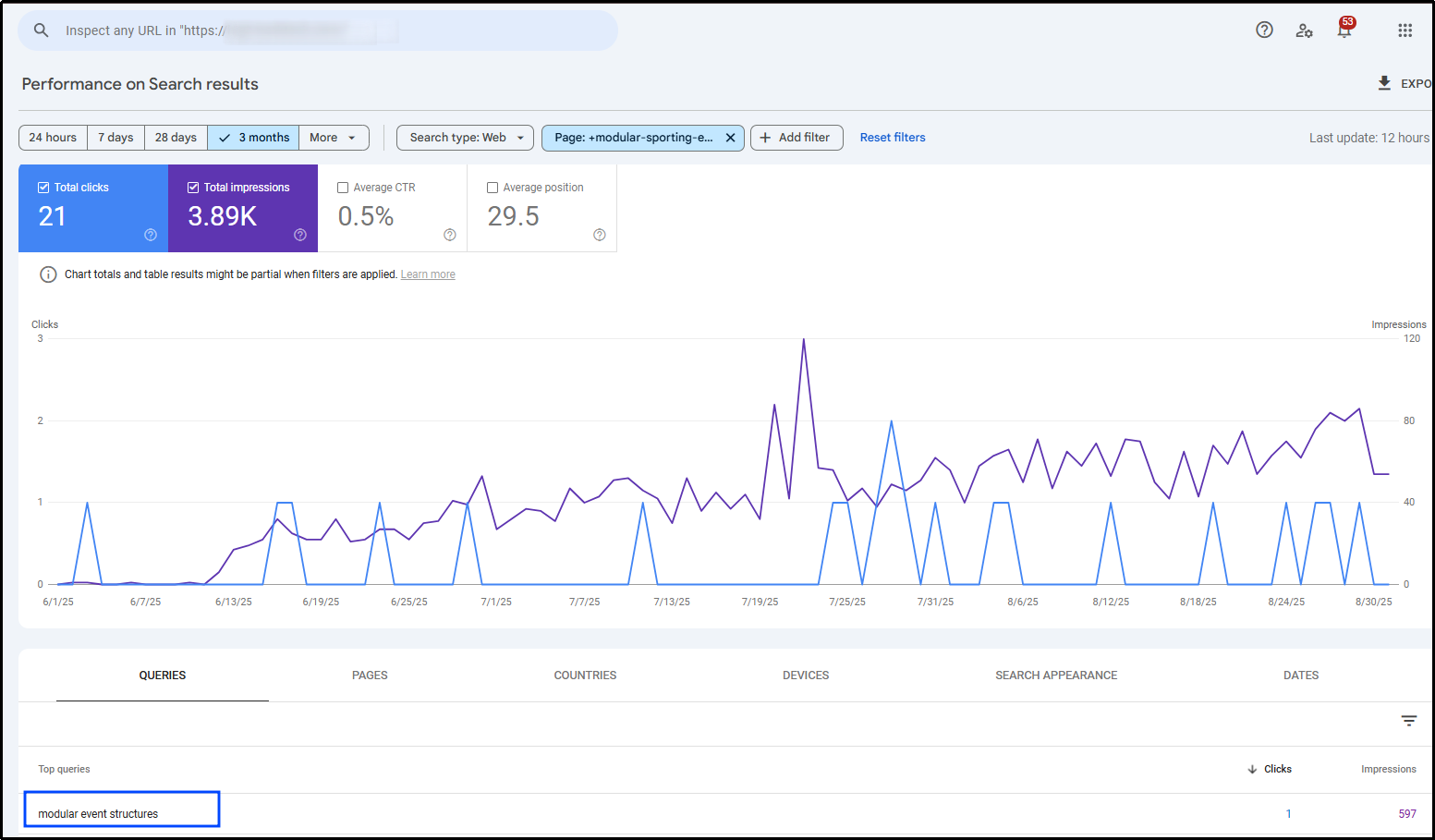Open the Search type: Web dropdown
This screenshot has width=1435, height=840.
coord(465,138)
